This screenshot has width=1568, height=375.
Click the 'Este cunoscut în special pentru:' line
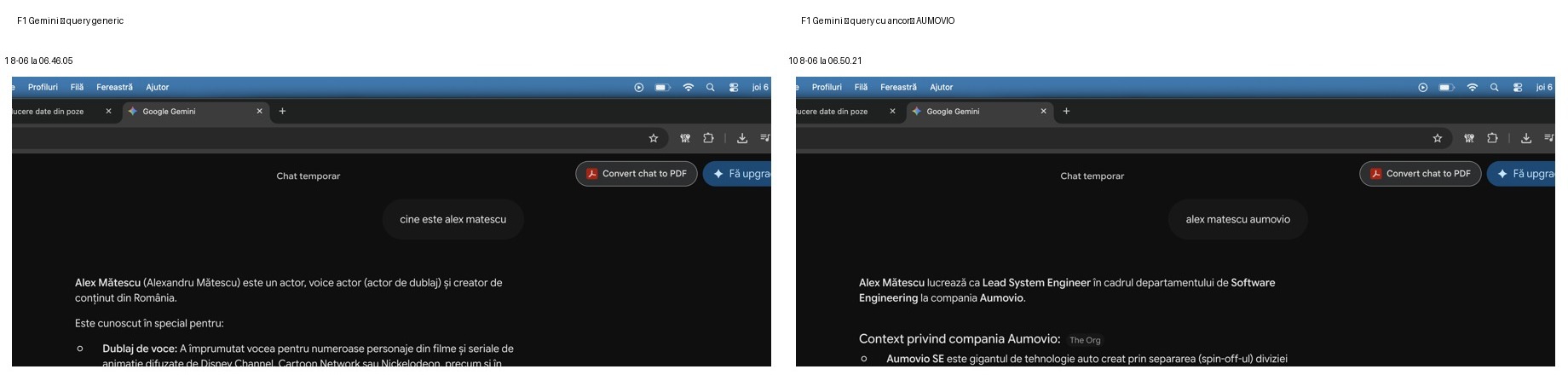(x=149, y=324)
